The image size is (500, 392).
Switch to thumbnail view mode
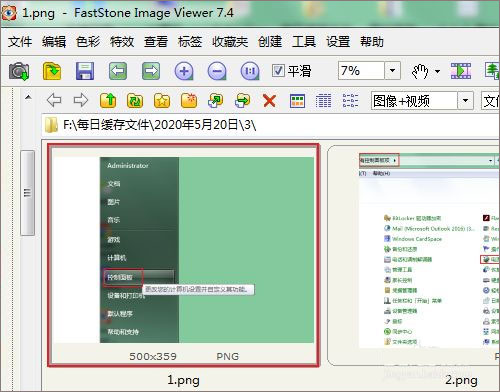(297, 100)
